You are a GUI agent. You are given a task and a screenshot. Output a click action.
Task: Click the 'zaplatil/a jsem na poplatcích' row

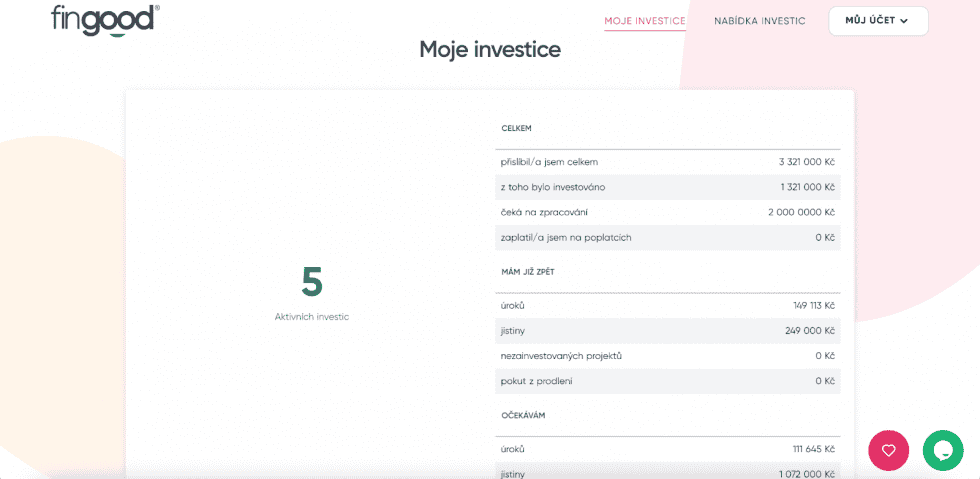click(x=667, y=237)
